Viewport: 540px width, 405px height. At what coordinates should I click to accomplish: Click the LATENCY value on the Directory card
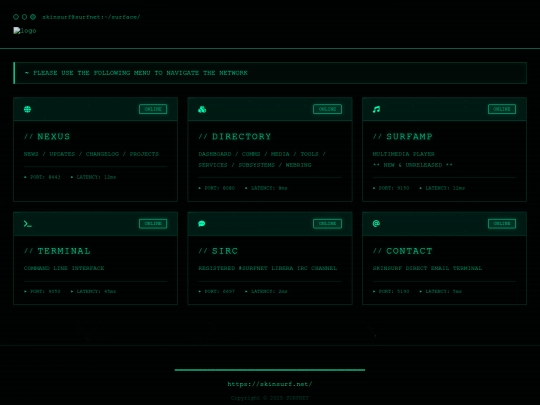click(266, 188)
